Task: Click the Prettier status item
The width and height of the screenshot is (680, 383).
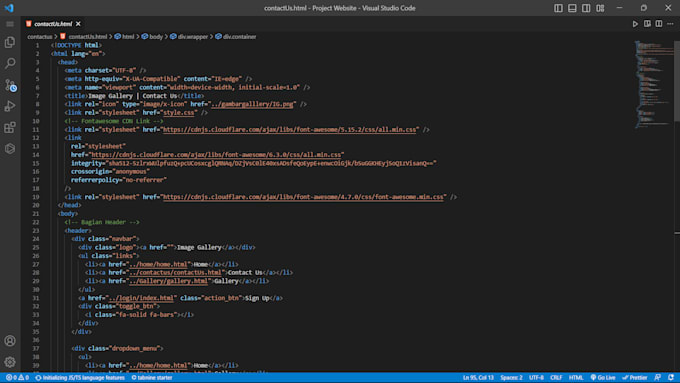Action: pyautogui.click(x=634, y=378)
